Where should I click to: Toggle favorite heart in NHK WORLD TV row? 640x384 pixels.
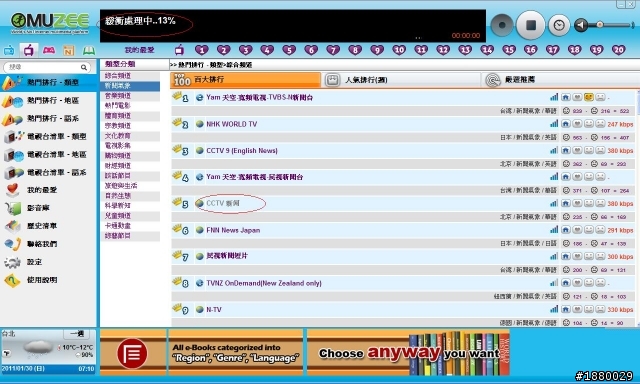click(577, 124)
